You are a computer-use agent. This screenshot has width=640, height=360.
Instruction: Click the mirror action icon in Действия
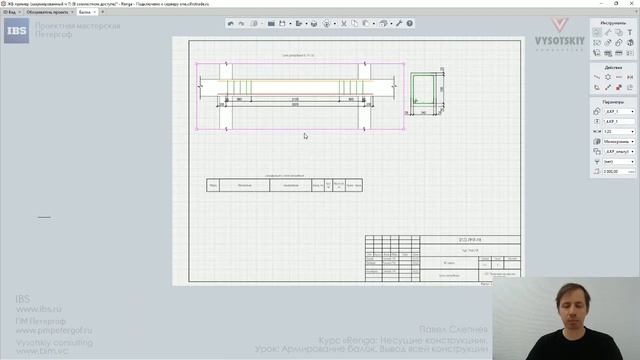tap(630, 77)
